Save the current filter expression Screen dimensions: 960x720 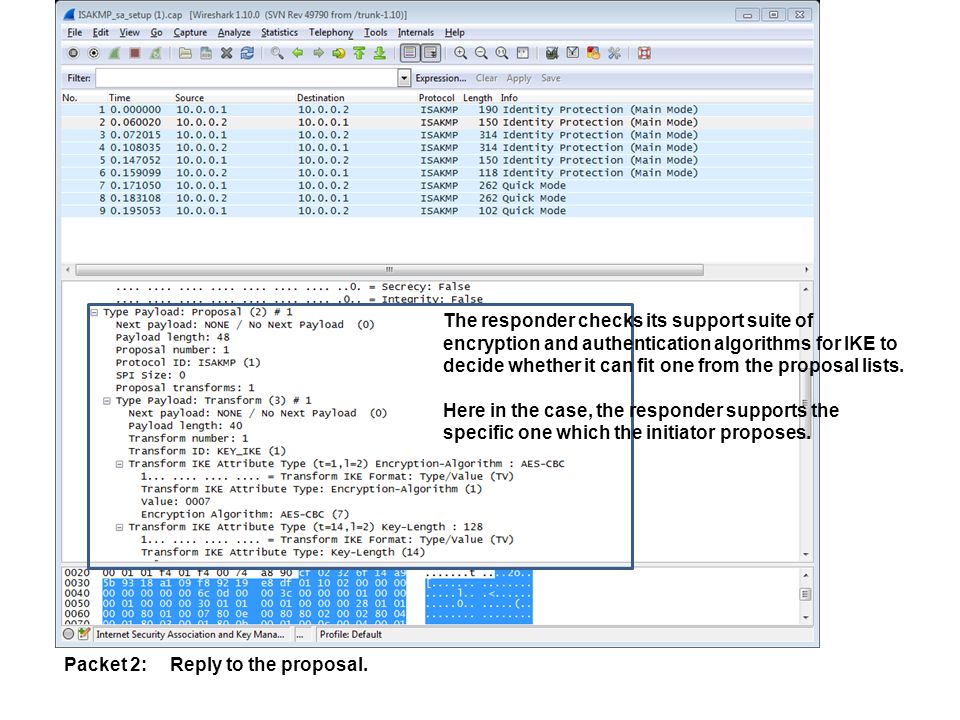coord(550,78)
